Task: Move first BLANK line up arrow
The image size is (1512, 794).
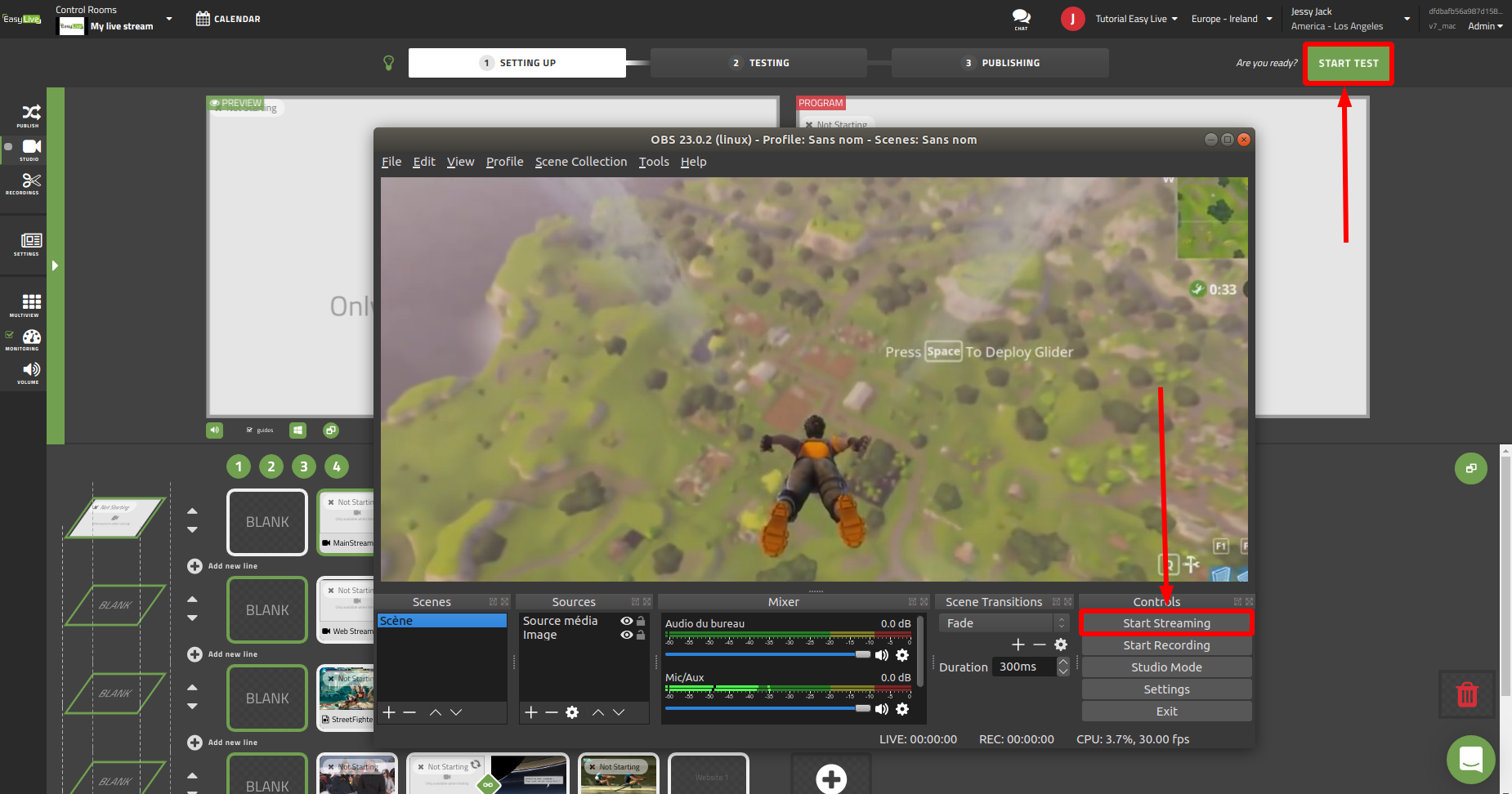Action: 192,511
